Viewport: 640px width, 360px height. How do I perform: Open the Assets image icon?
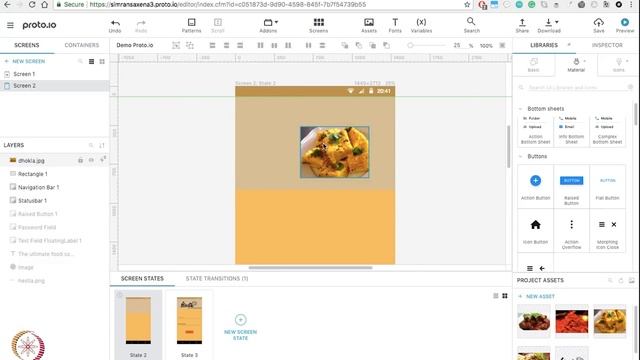coord(369,22)
